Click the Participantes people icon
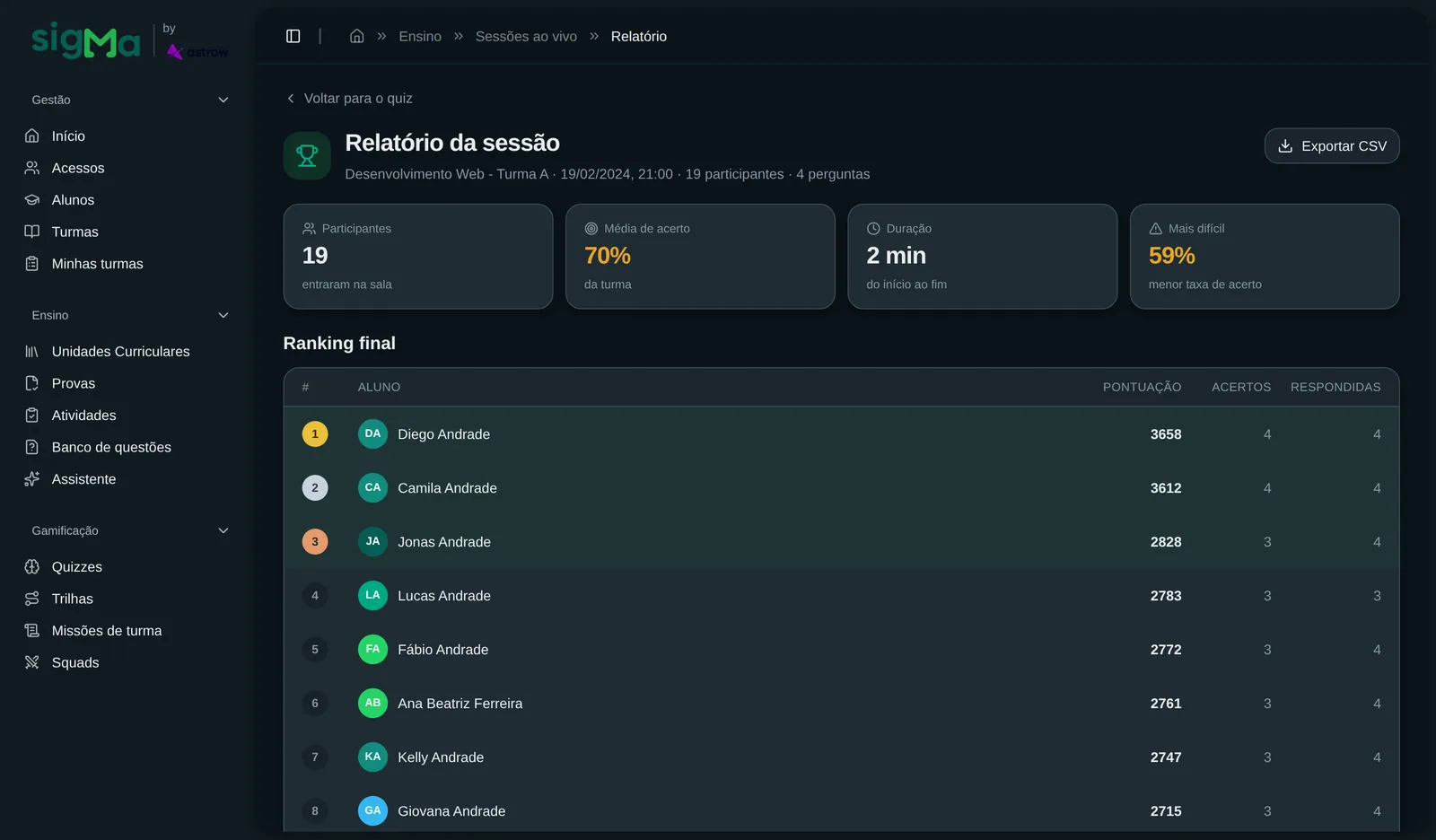This screenshot has height=840, width=1436. pos(309,228)
